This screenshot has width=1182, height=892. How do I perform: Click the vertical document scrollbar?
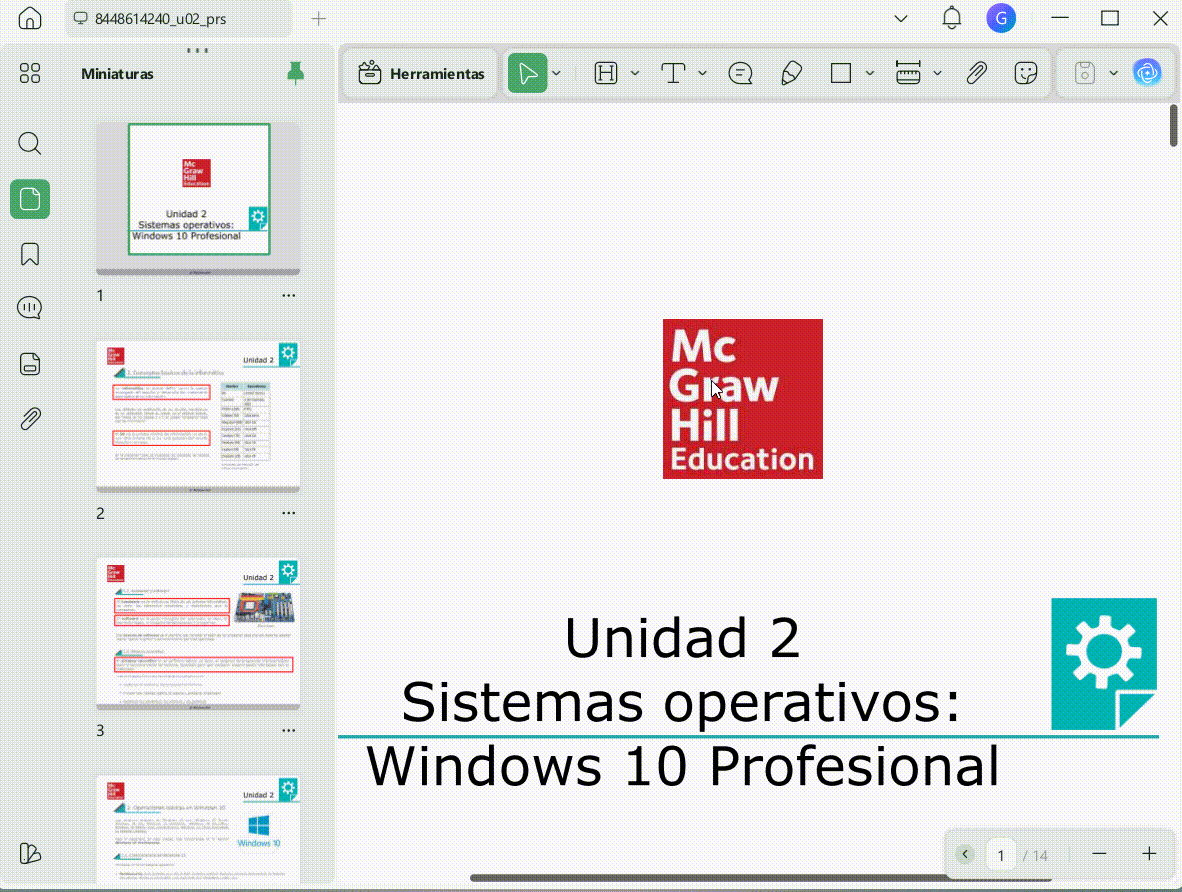tap(1174, 126)
